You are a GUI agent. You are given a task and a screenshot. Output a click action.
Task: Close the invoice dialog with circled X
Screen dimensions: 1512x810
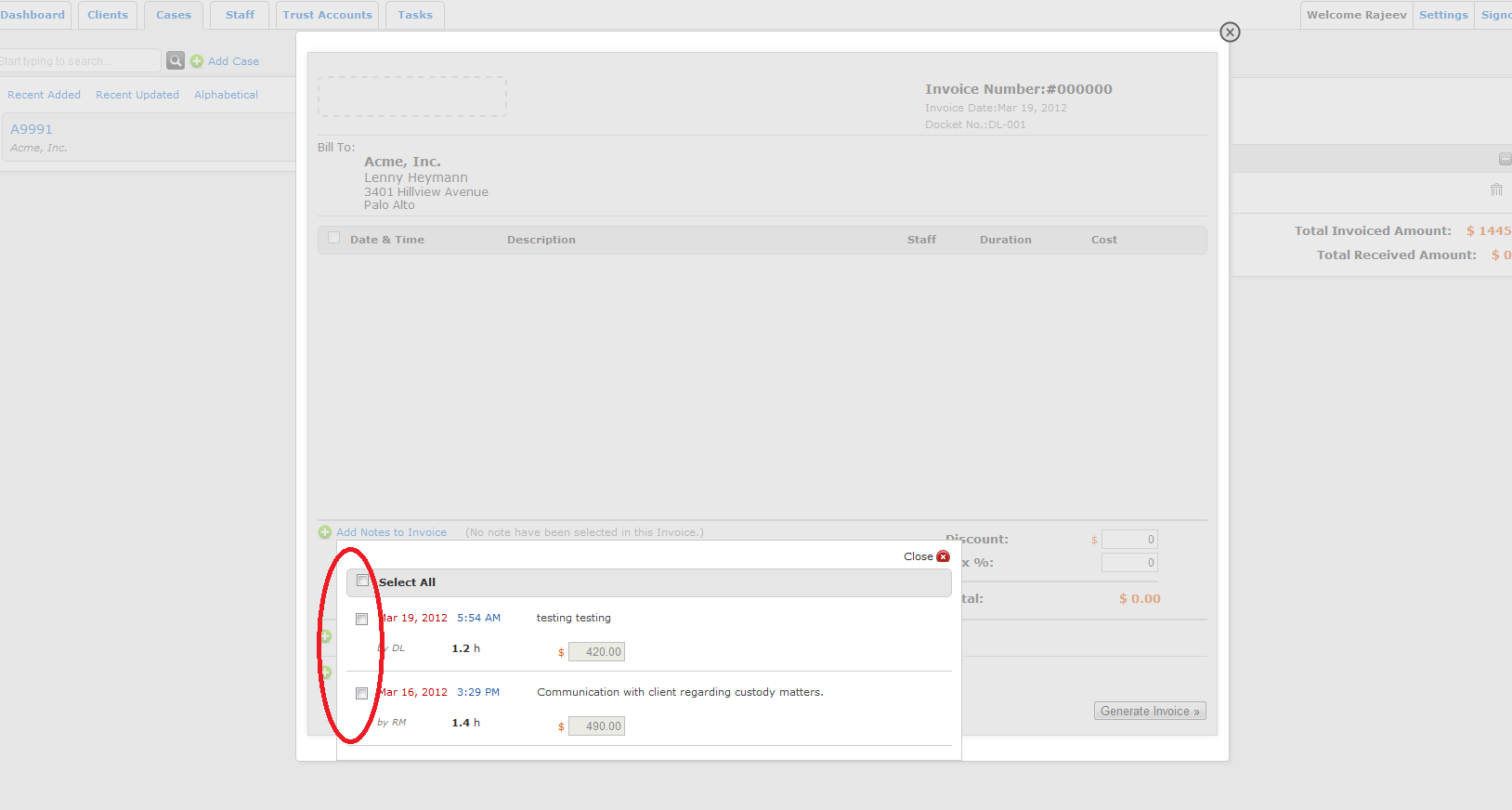(1230, 33)
